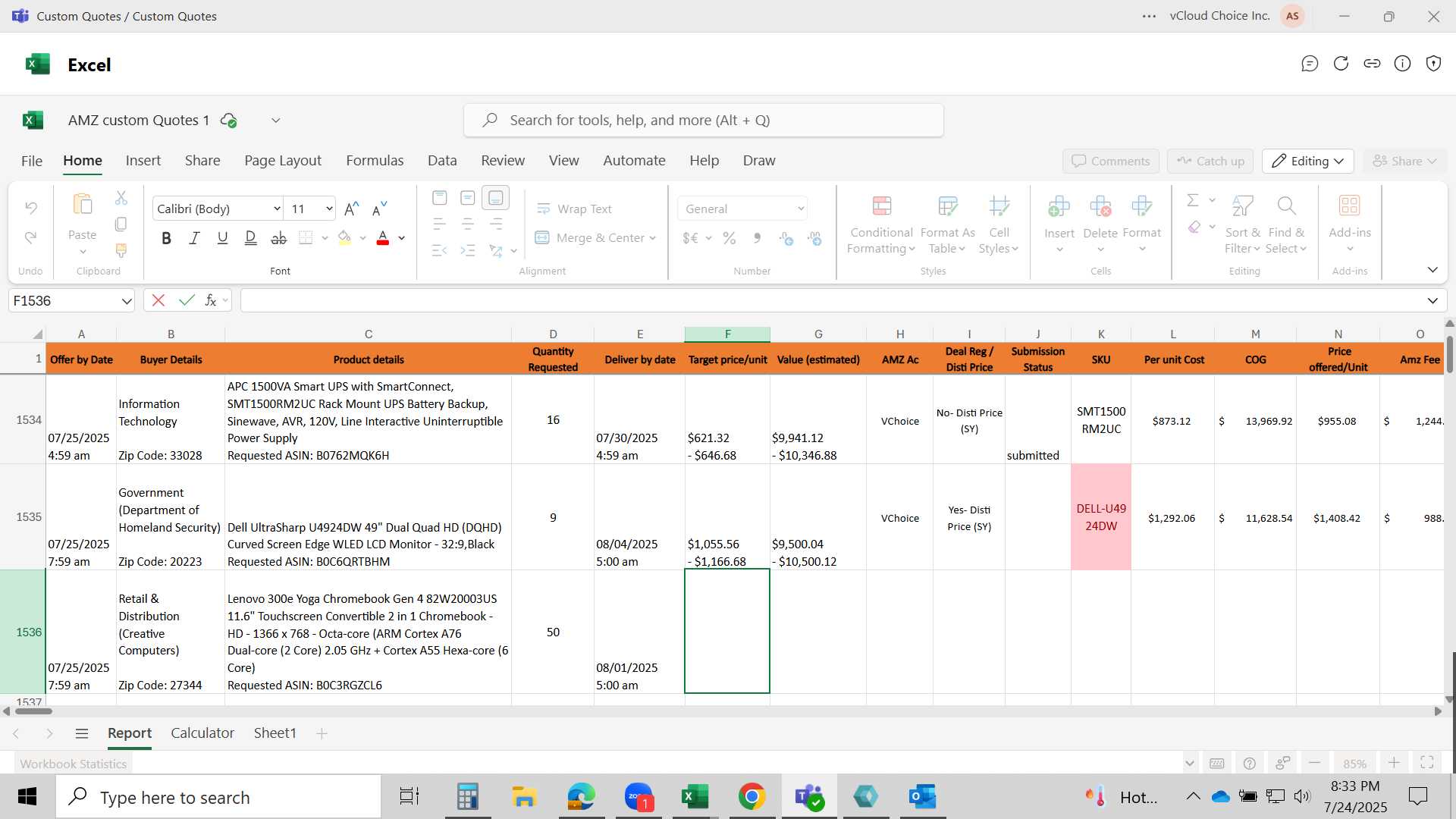Decrease font size with the smaller A icon
The width and height of the screenshot is (1456, 819).
[379, 209]
